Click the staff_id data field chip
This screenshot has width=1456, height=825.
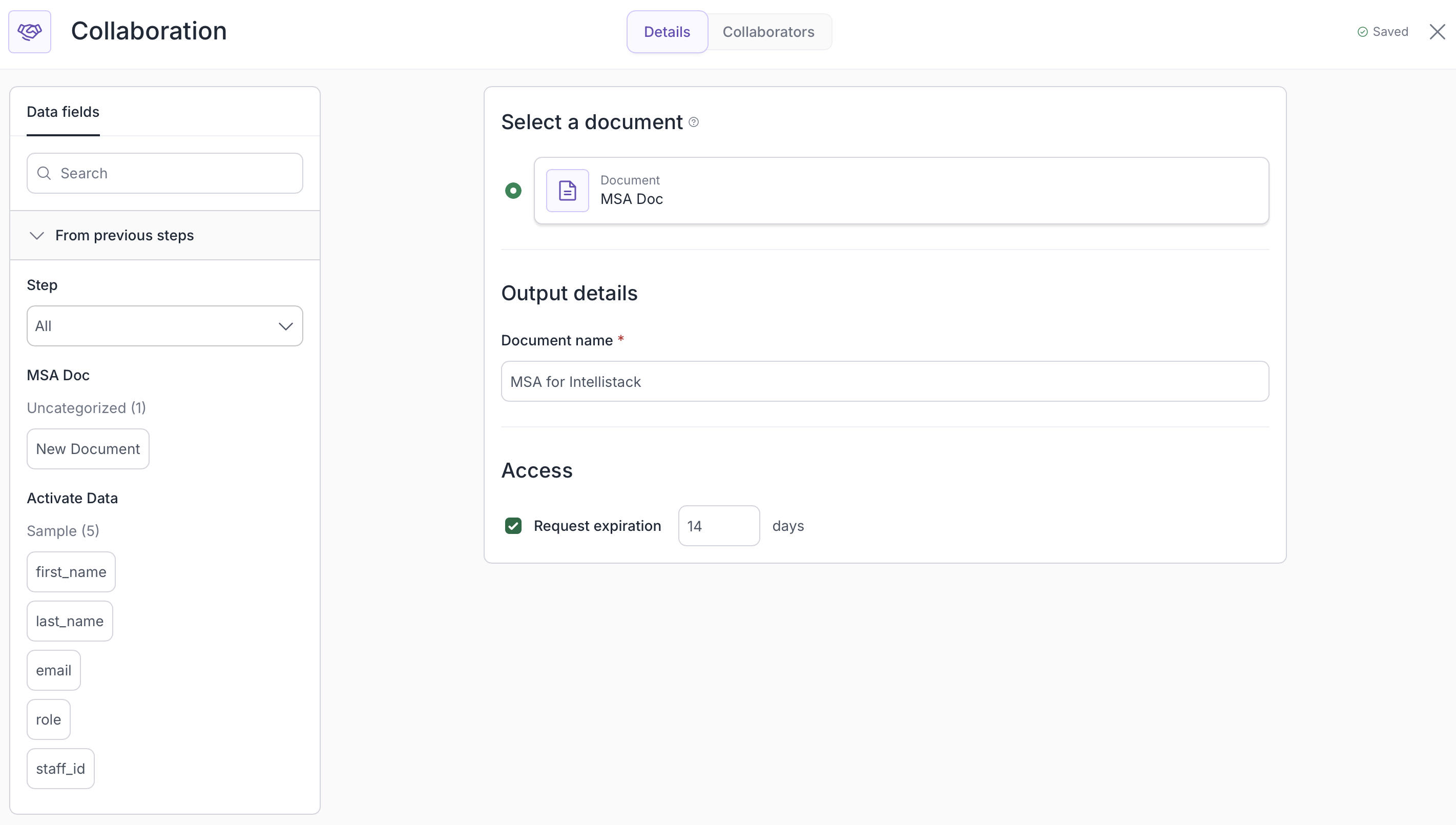coord(60,768)
